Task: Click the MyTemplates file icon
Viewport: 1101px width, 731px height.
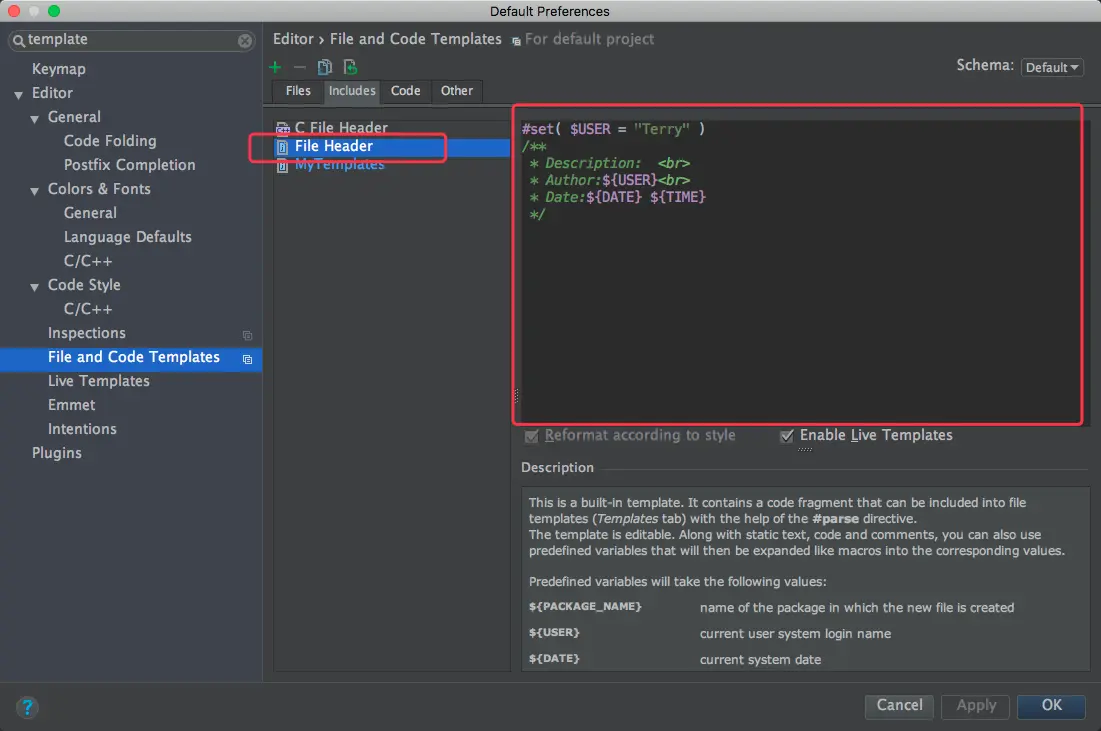Action: [x=282, y=166]
